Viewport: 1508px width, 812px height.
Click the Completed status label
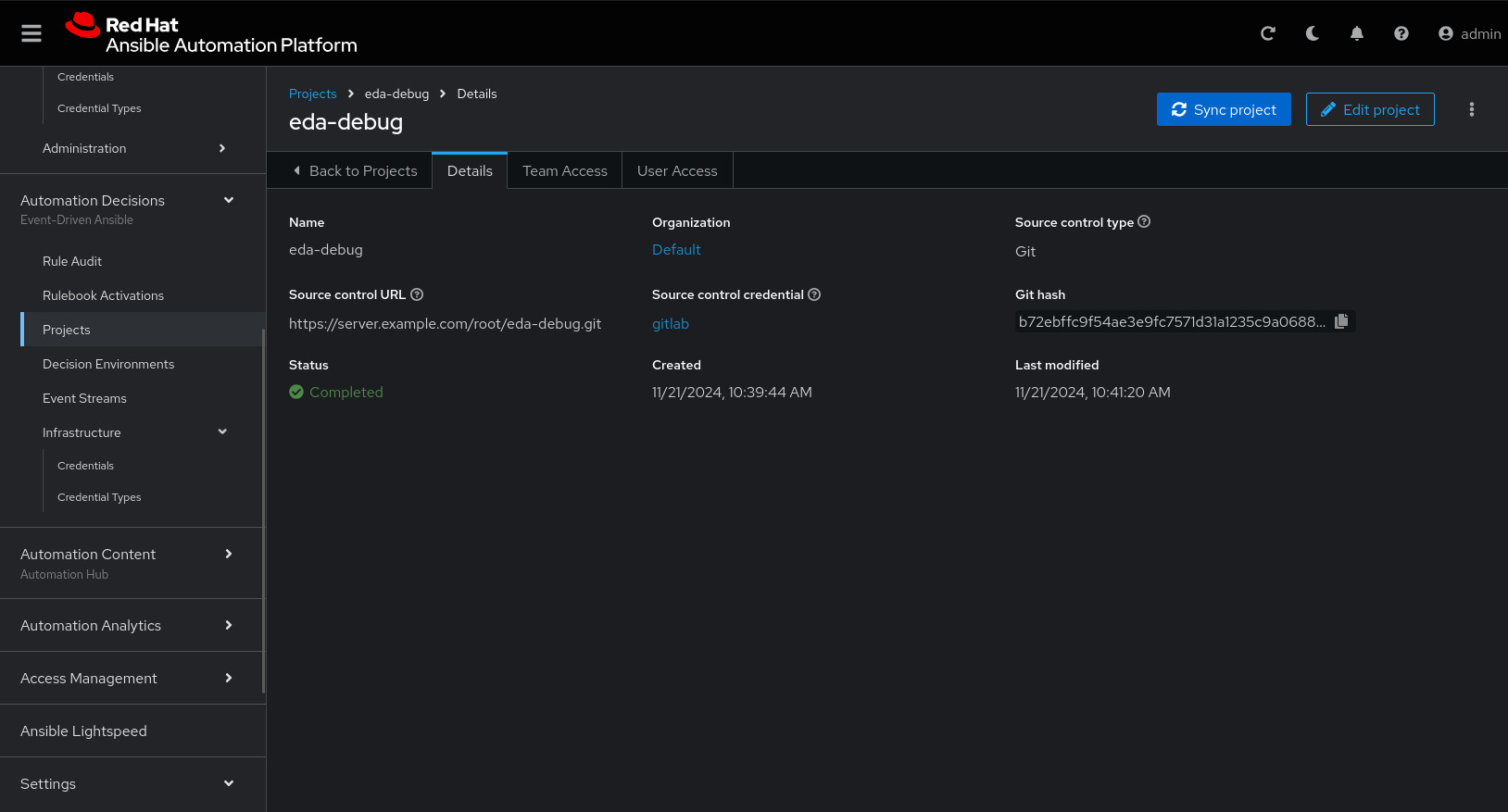point(346,392)
